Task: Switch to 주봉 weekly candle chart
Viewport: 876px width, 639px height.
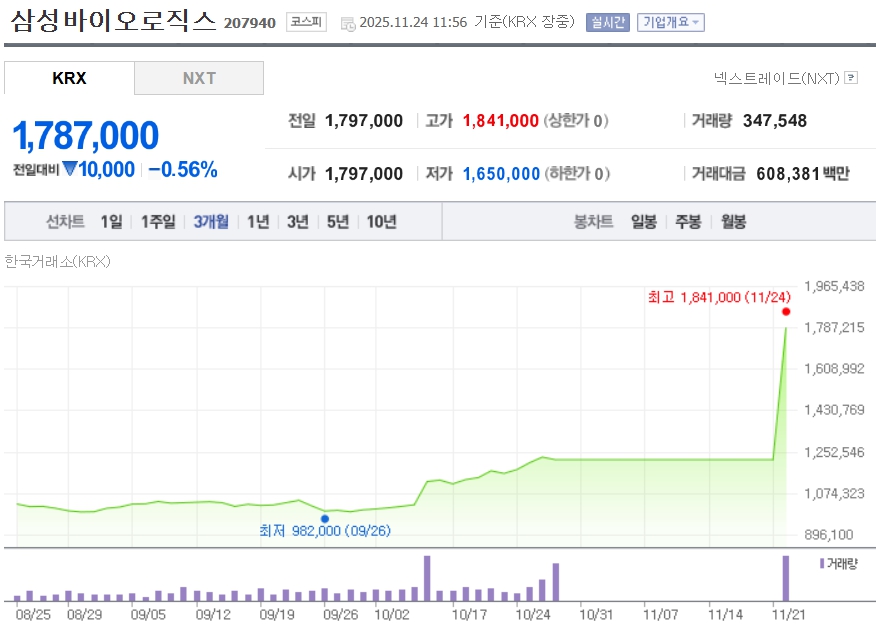Action: point(688,222)
